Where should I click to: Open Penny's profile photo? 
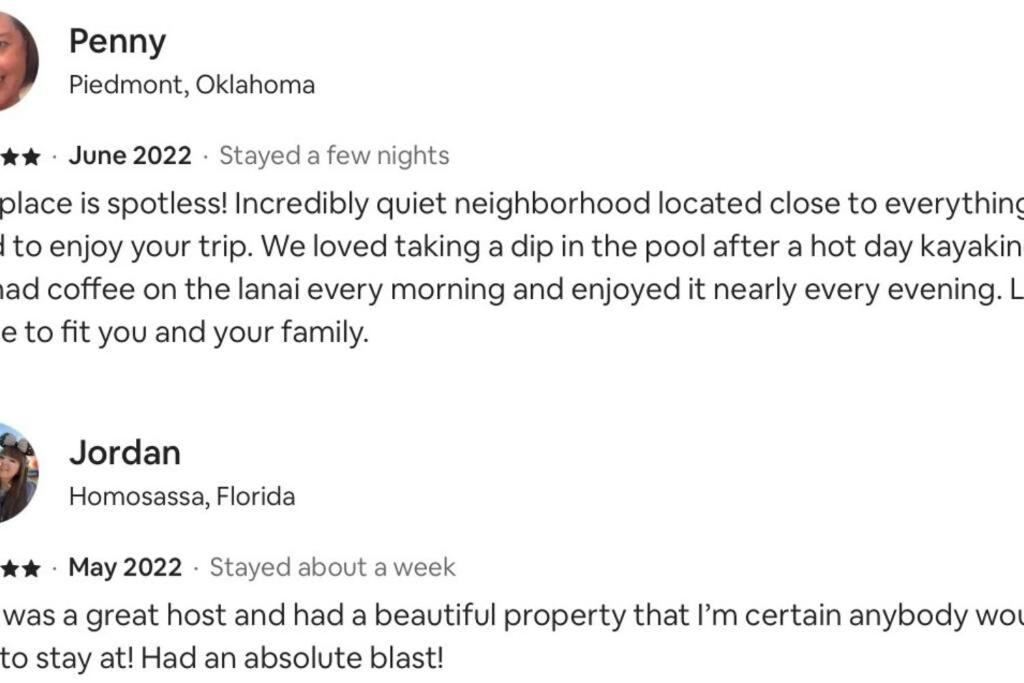click(18, 61)
